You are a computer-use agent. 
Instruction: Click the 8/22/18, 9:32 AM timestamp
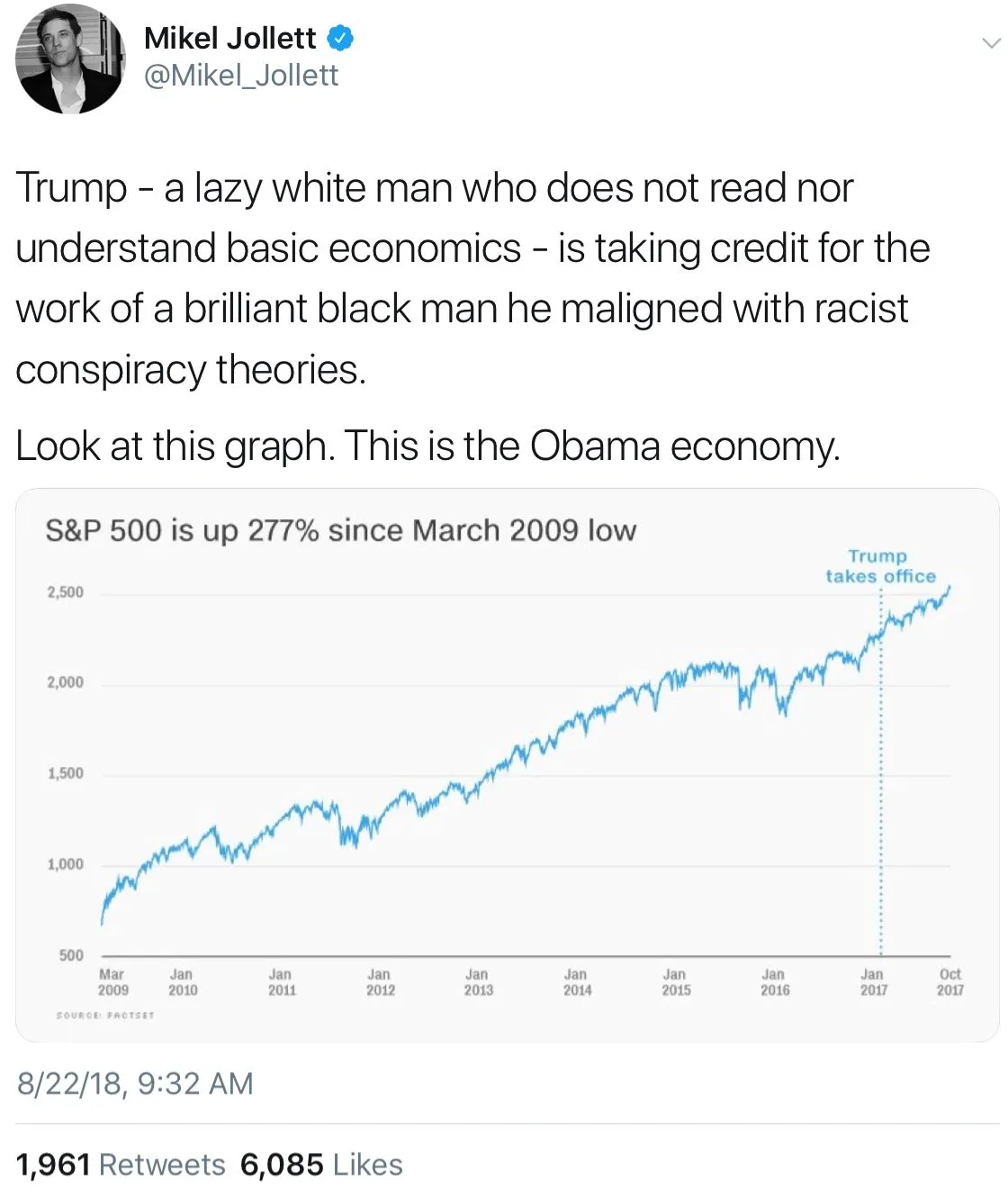tap(135, 1083)
